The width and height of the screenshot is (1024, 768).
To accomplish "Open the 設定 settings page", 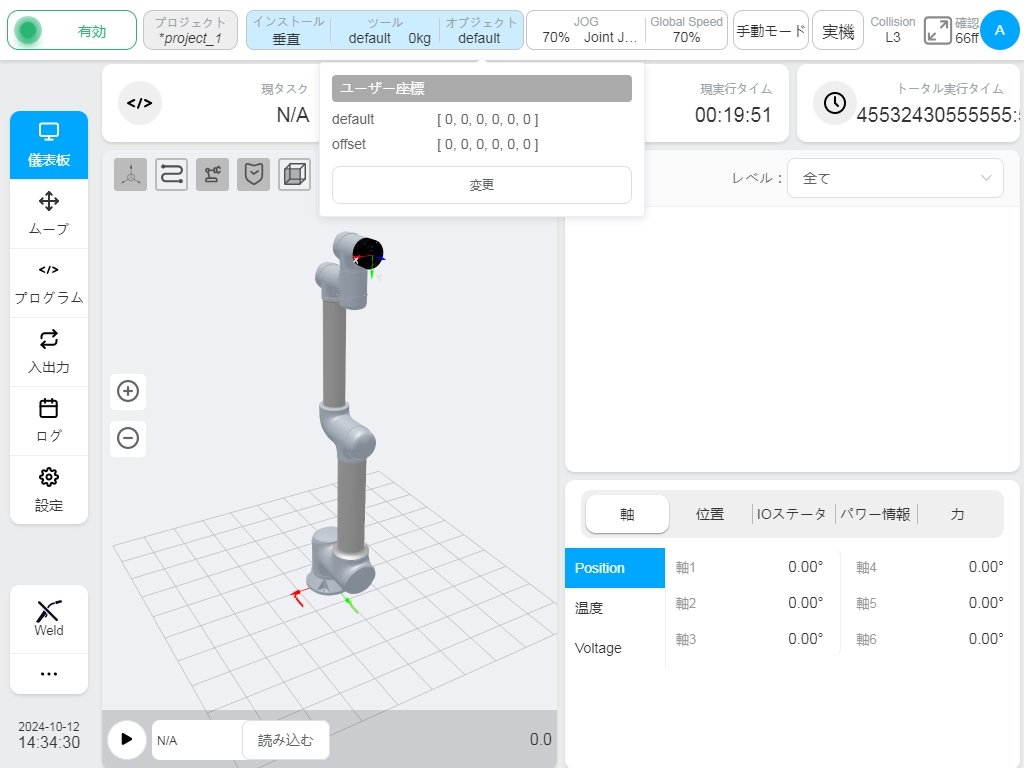I will (x=49, y=490).
